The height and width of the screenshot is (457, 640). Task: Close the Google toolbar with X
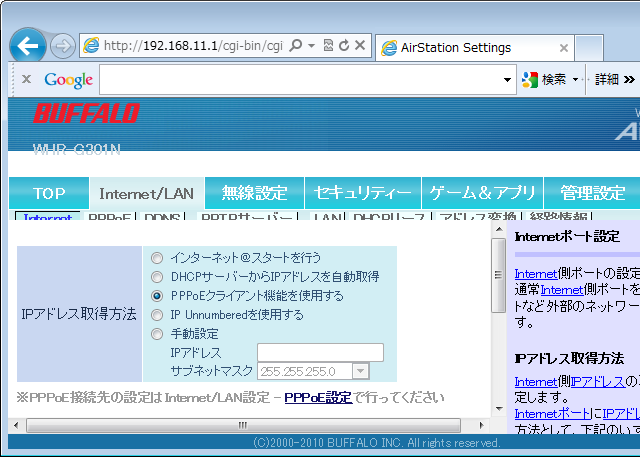tap(27, 79)
